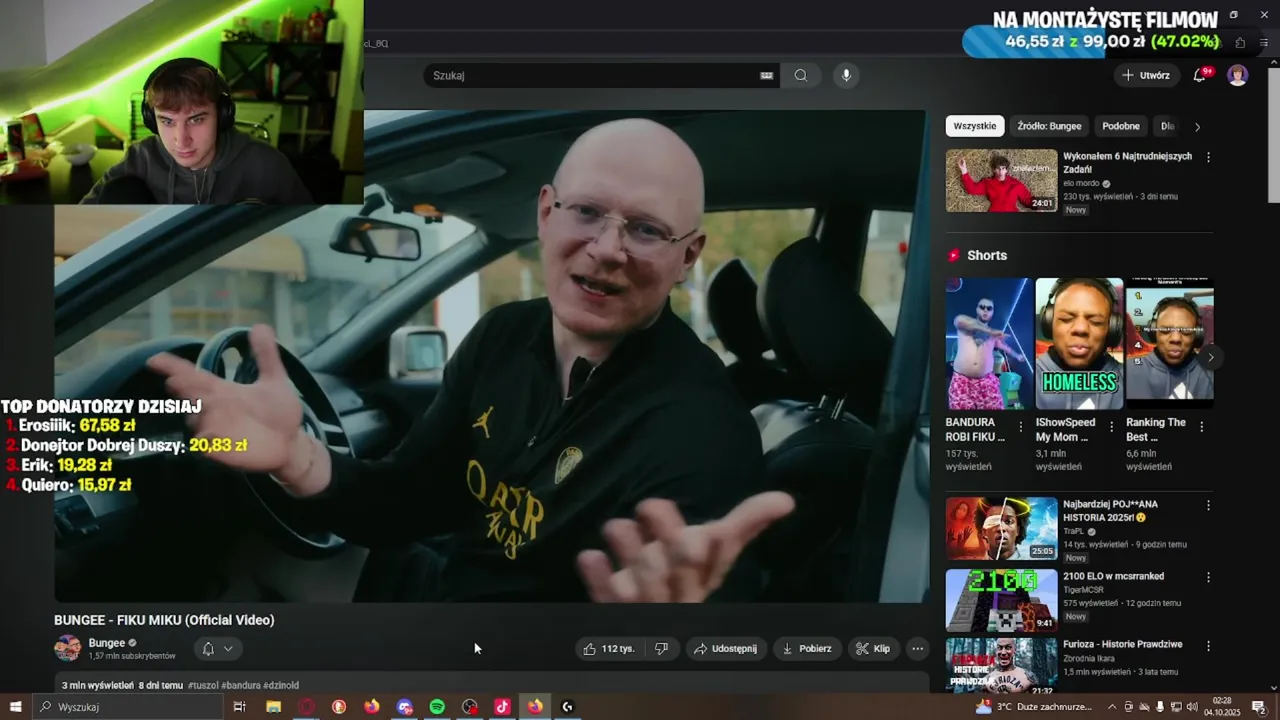Viewport: 1280px width, 720px height.
Task: Open options menu for Wykonałem 6 Najtrudniejszych Zadań
Action: click(x=1208, y=157)
